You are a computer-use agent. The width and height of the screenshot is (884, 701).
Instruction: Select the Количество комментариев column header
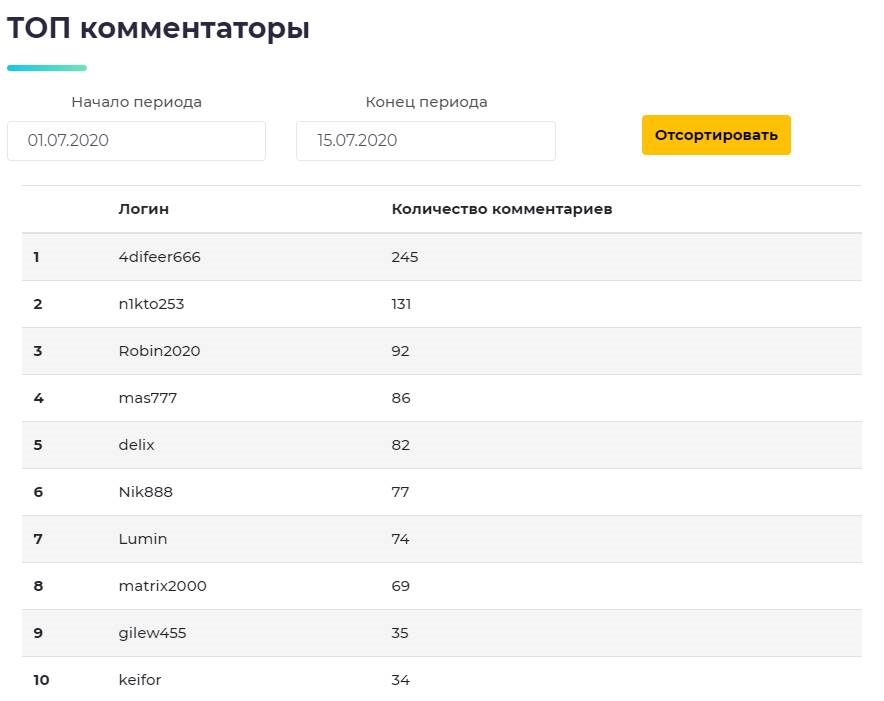(502, 209)
